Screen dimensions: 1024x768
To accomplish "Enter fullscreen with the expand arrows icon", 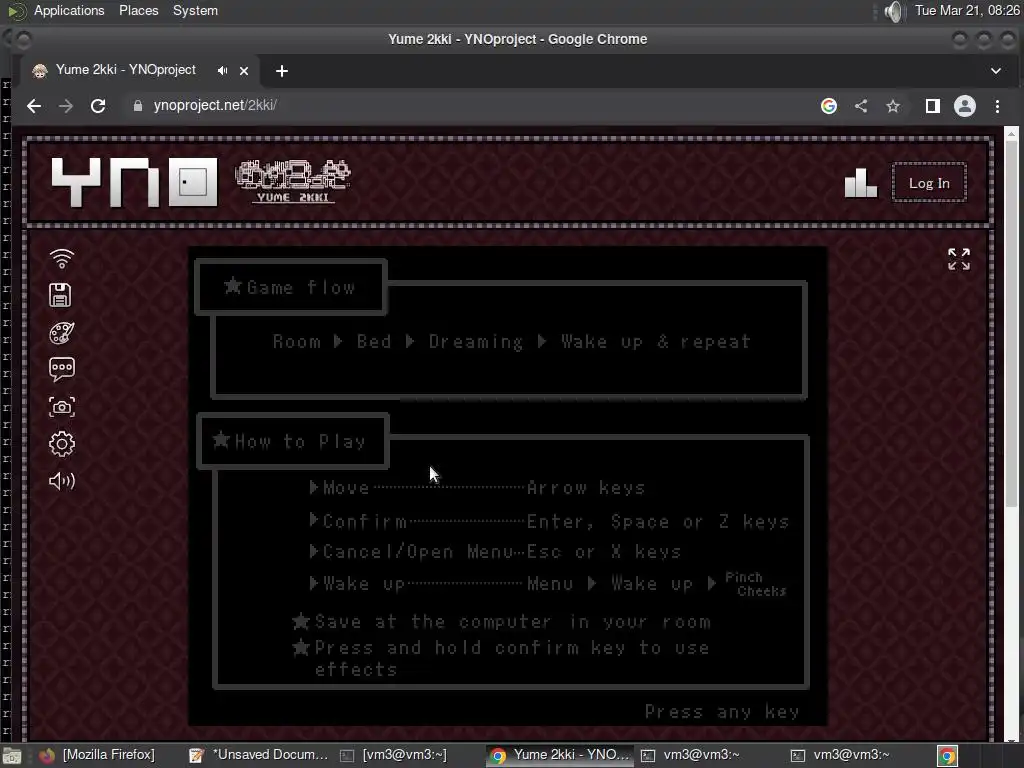I will pos(959,259).
